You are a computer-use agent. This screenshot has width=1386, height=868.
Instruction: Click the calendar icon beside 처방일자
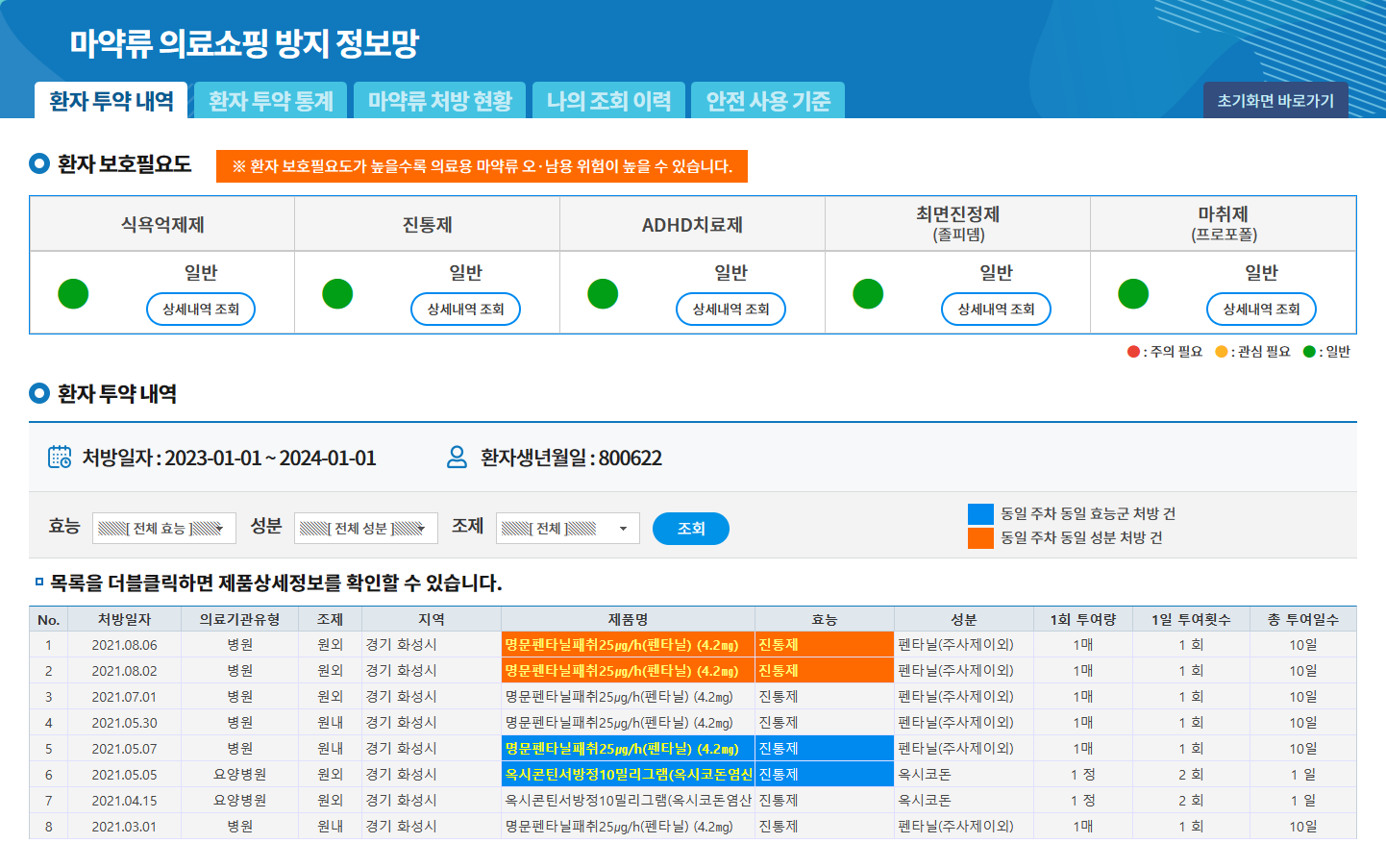60,458
